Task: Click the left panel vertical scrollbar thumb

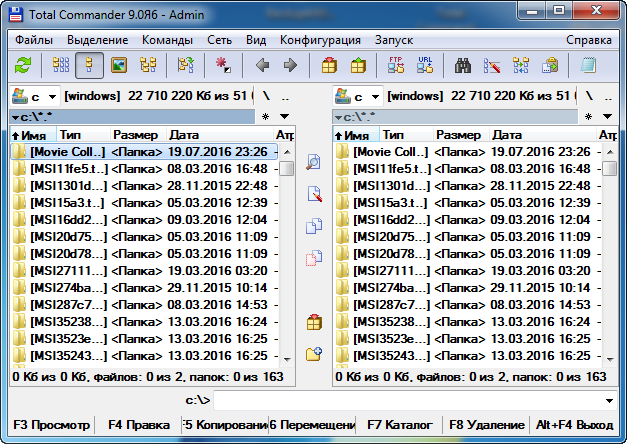Action: (287, 168)
